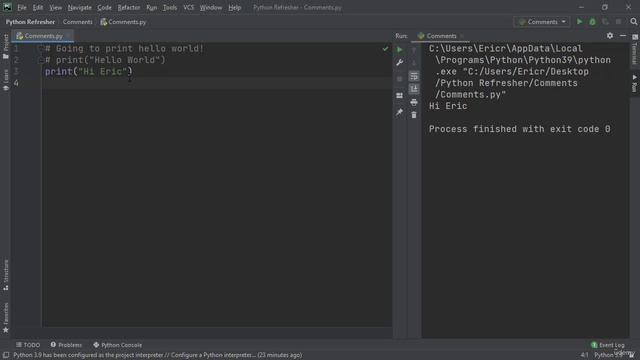Click fold marker on line 2

pos(40,60)
